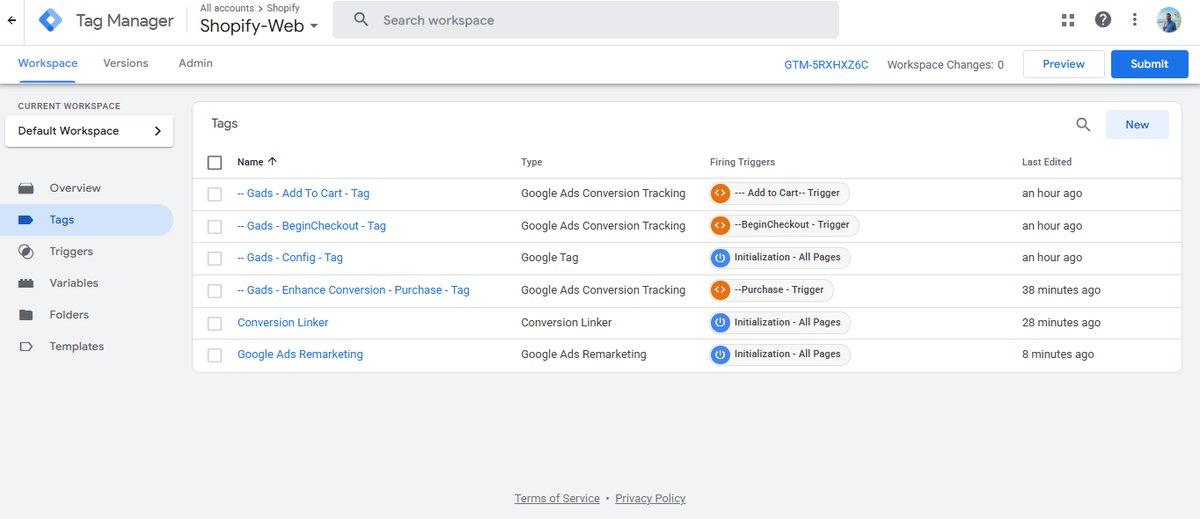1200x519 pixels.
Task: Open the Terms of Service link
Action: coord(557,498)
